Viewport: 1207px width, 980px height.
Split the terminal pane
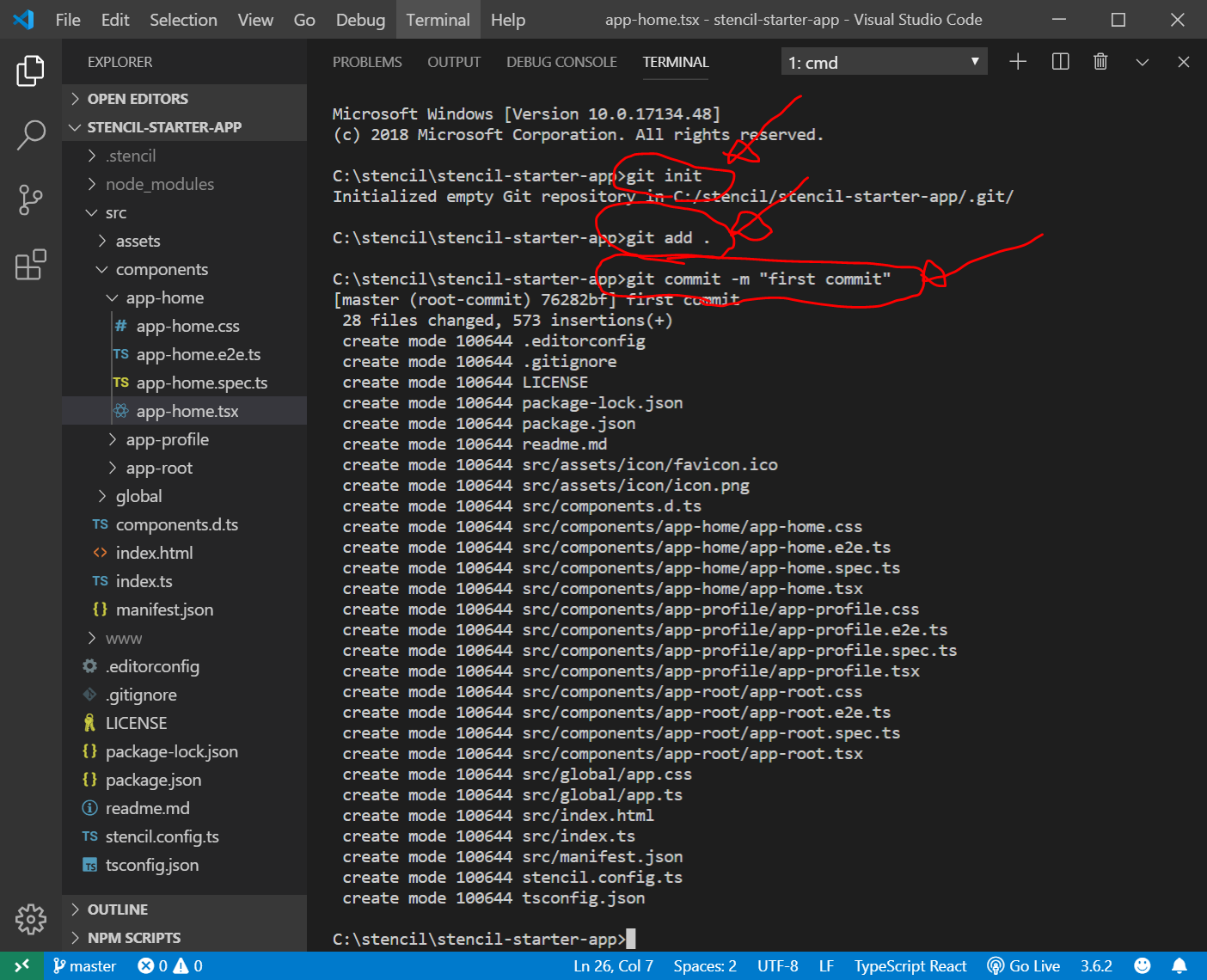tap(1060, 62)
